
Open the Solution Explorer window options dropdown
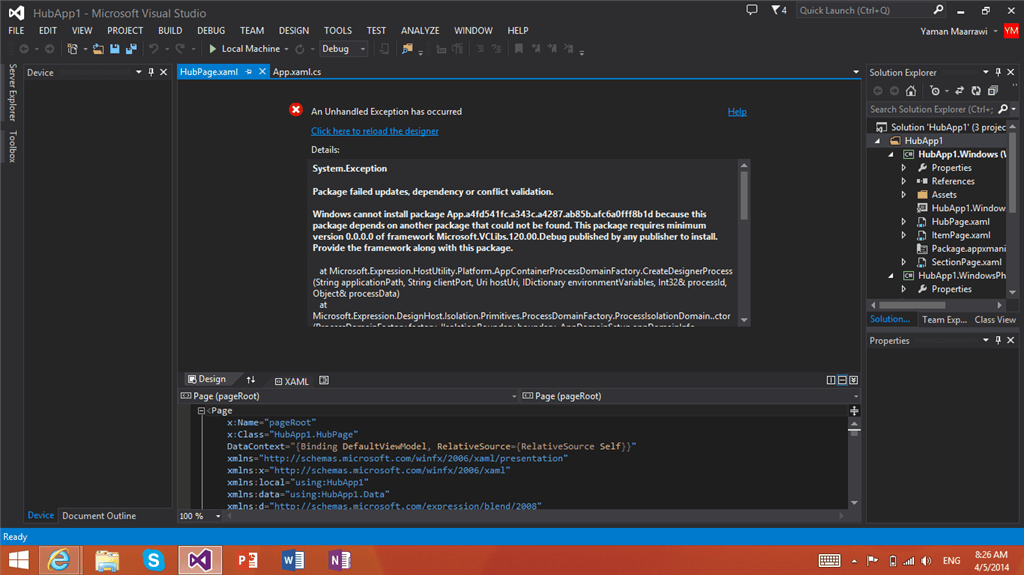985,73
